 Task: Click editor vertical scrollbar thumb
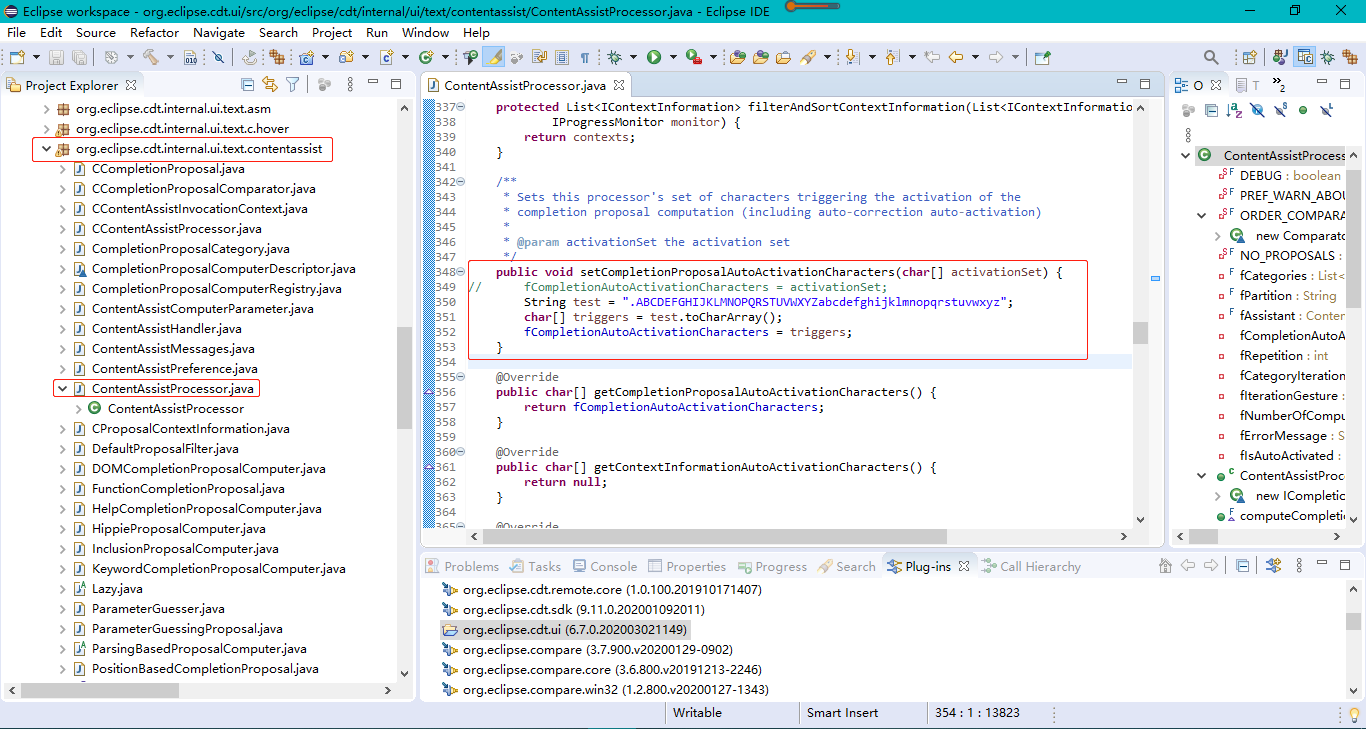1140,333
